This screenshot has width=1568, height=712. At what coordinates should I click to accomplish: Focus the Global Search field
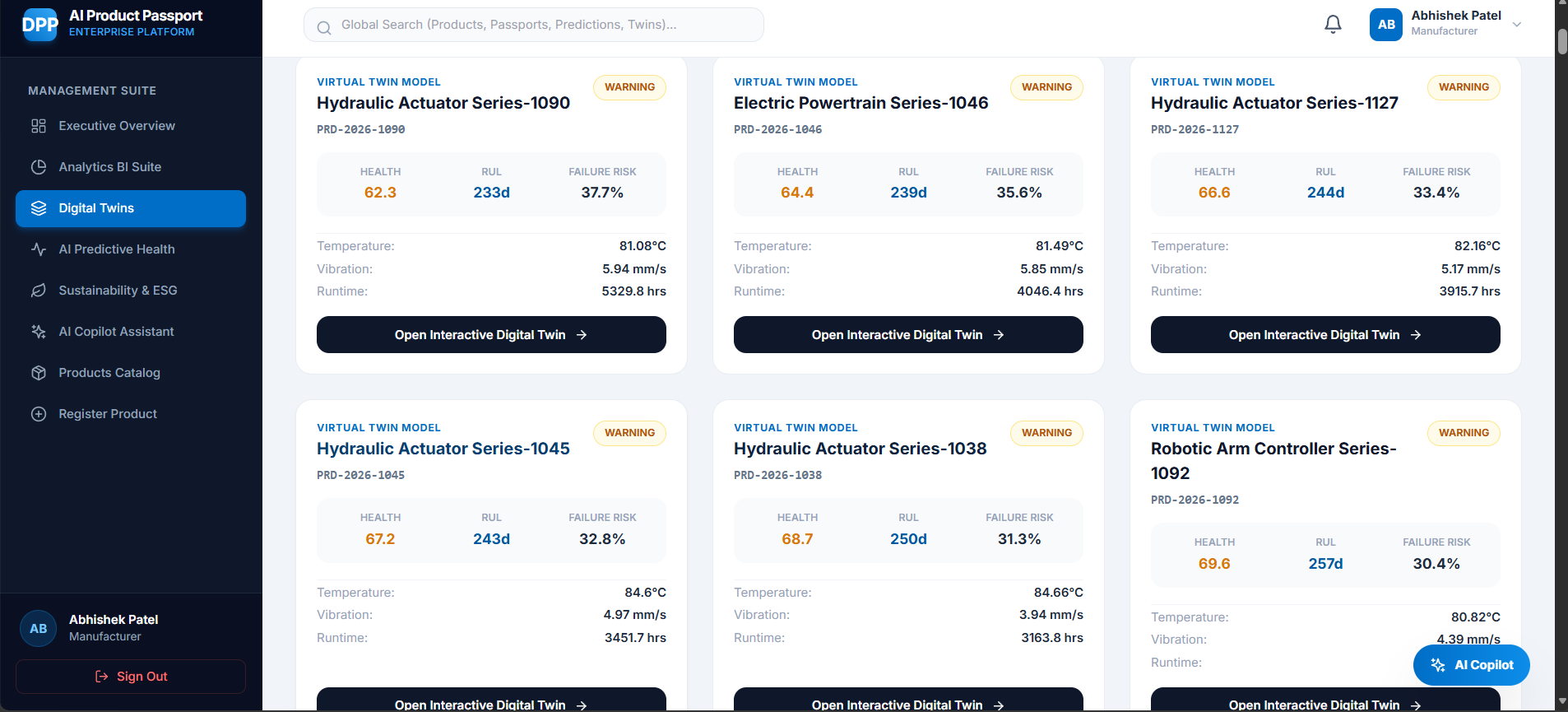[x=534, y=25]
